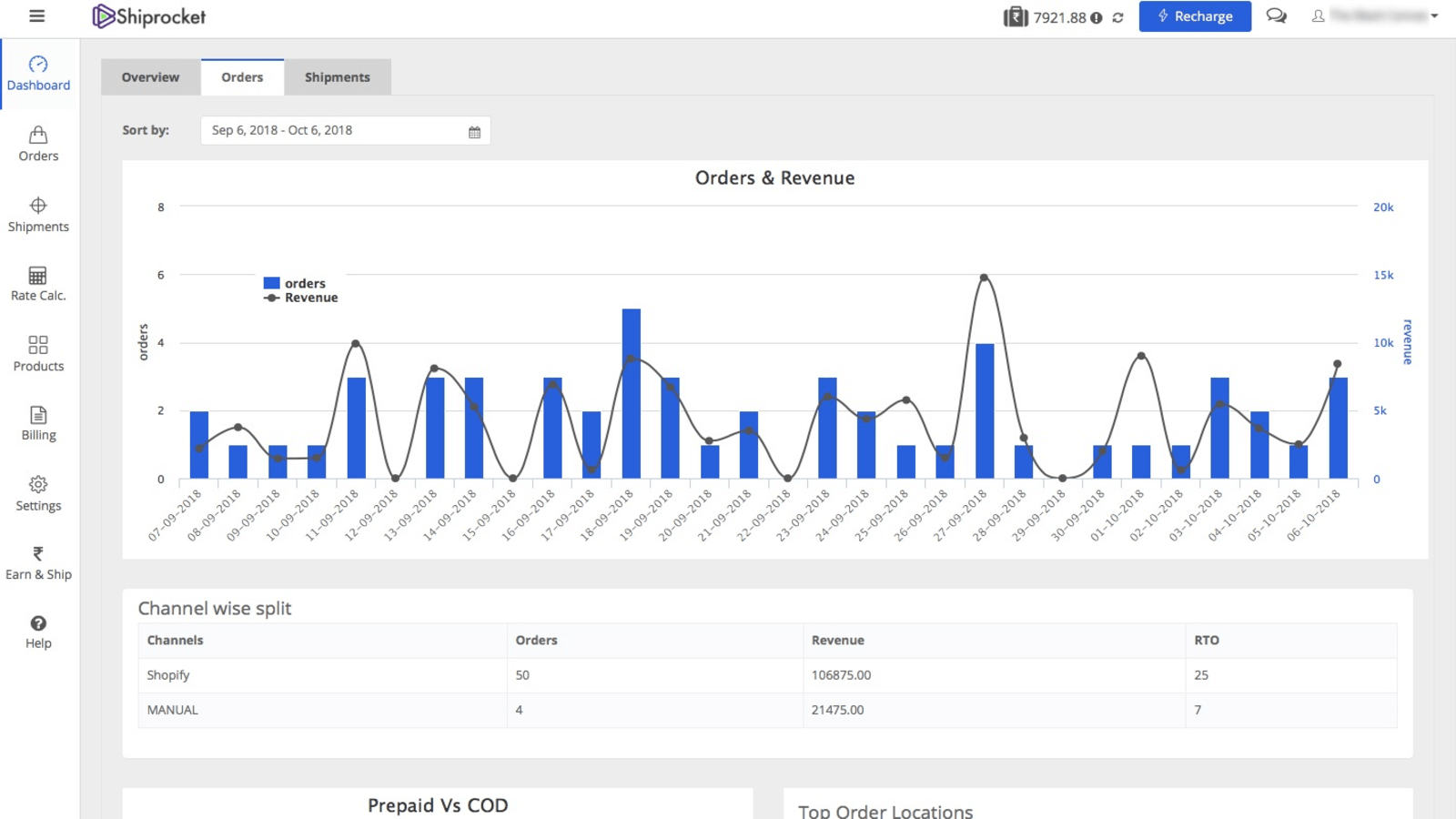Screen dimensions: 1456x819
Task: Click the Shiprocket logo
Action: click(x=147, y=15)
